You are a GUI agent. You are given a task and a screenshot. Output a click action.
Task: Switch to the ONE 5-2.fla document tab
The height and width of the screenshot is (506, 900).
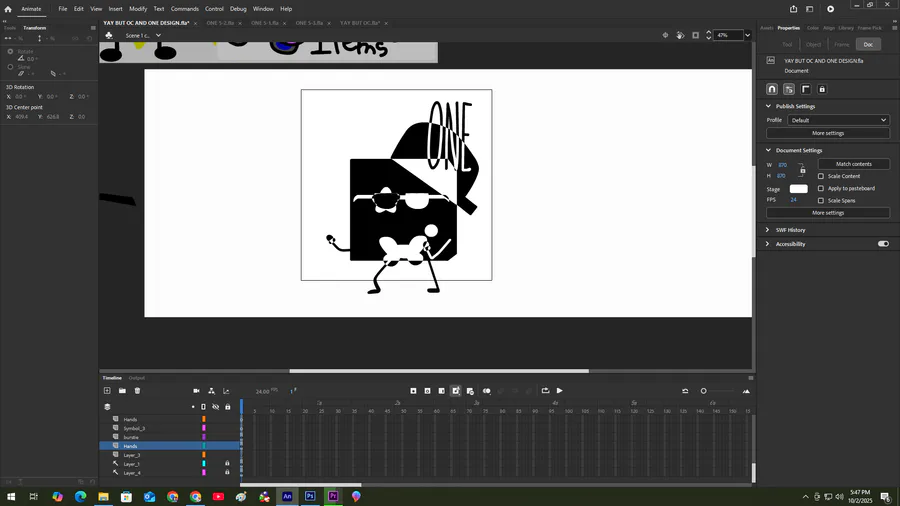[x=220, y=23]
